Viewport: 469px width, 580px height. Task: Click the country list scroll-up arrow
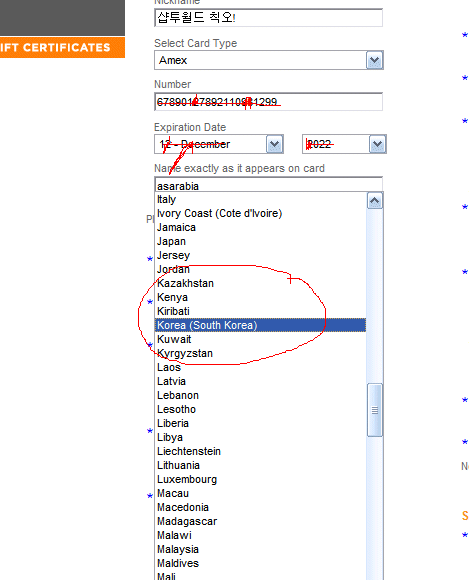click(375, 201)
